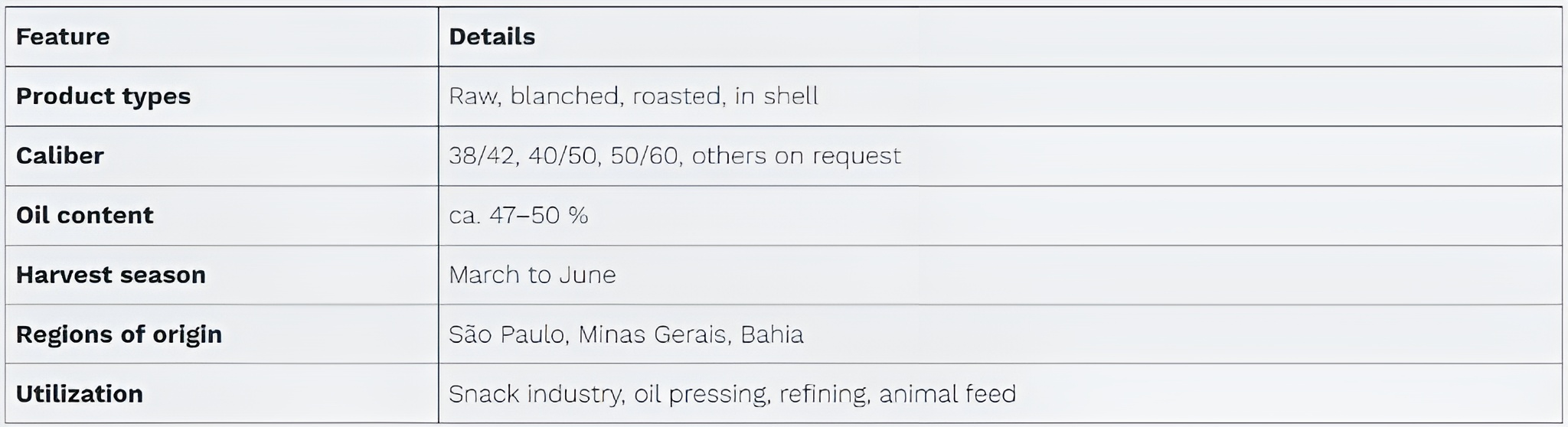
Task: Click 'oil pressing' in utilization details
Action: pos(700,394)
